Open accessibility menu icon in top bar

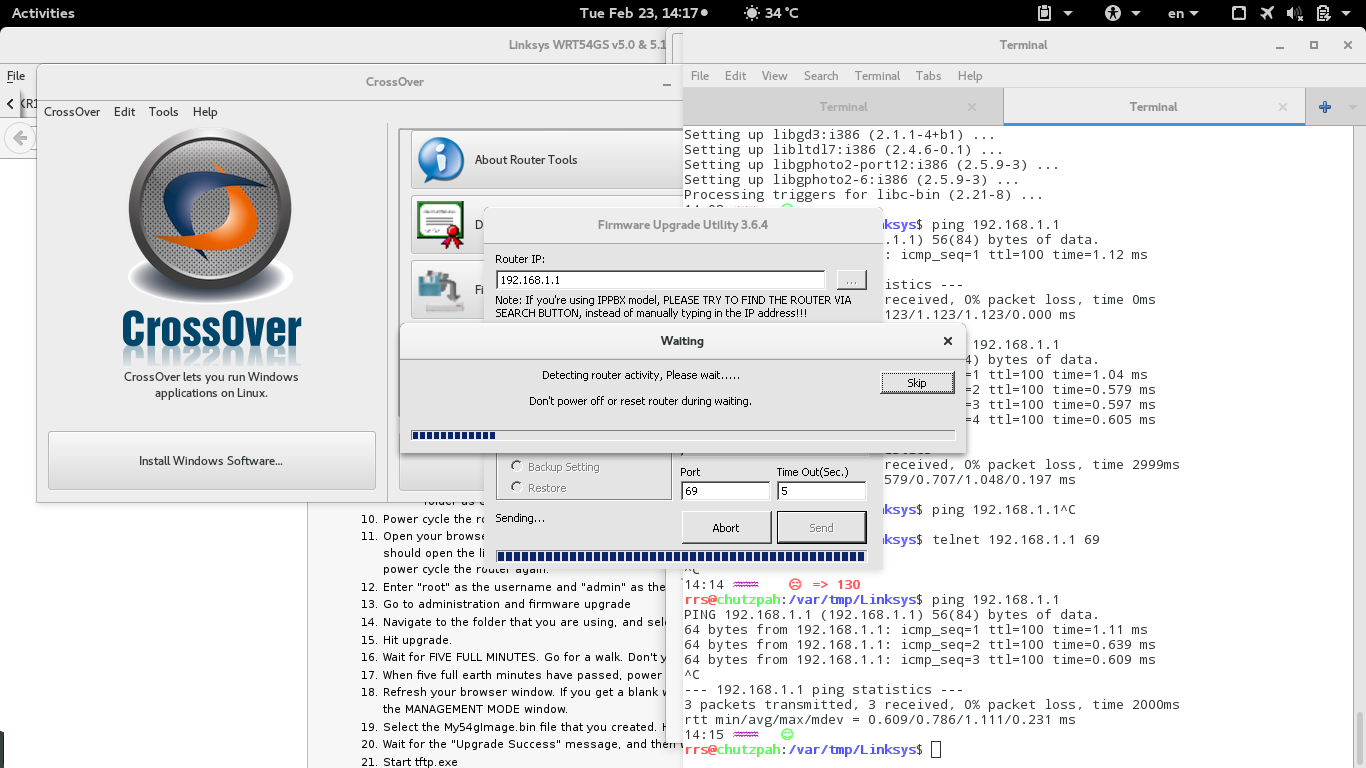tap(1112, 13)
